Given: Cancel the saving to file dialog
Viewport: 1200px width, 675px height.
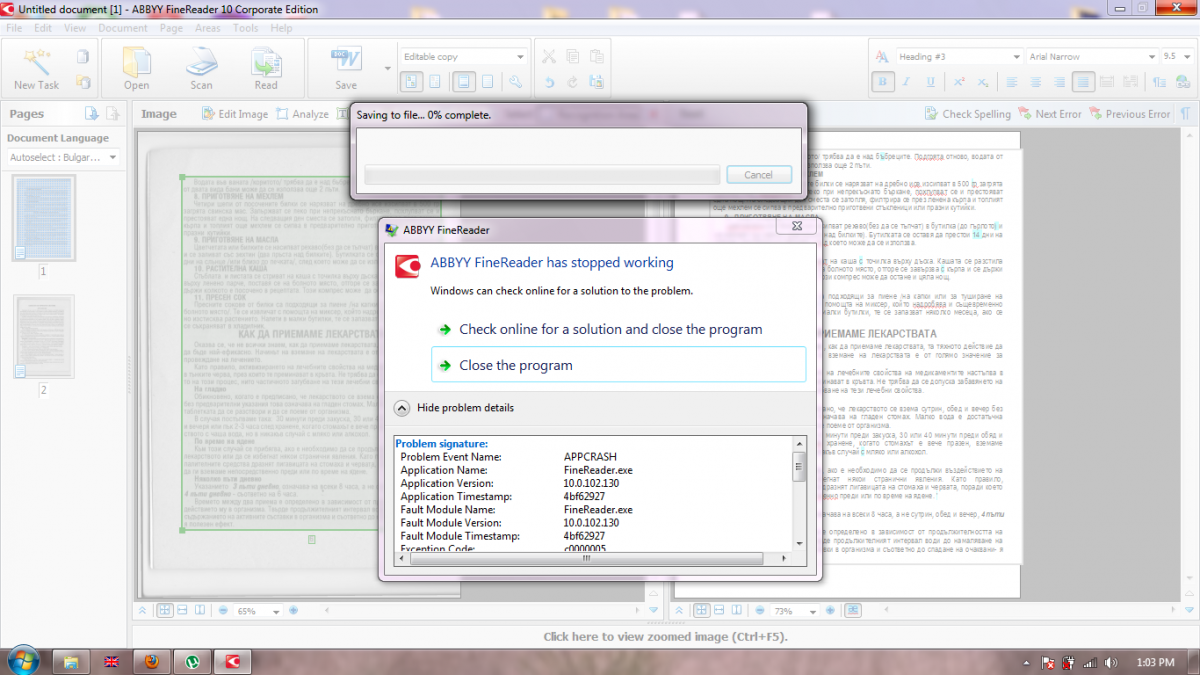Looking at the screenshot, I should click(759, 174).
